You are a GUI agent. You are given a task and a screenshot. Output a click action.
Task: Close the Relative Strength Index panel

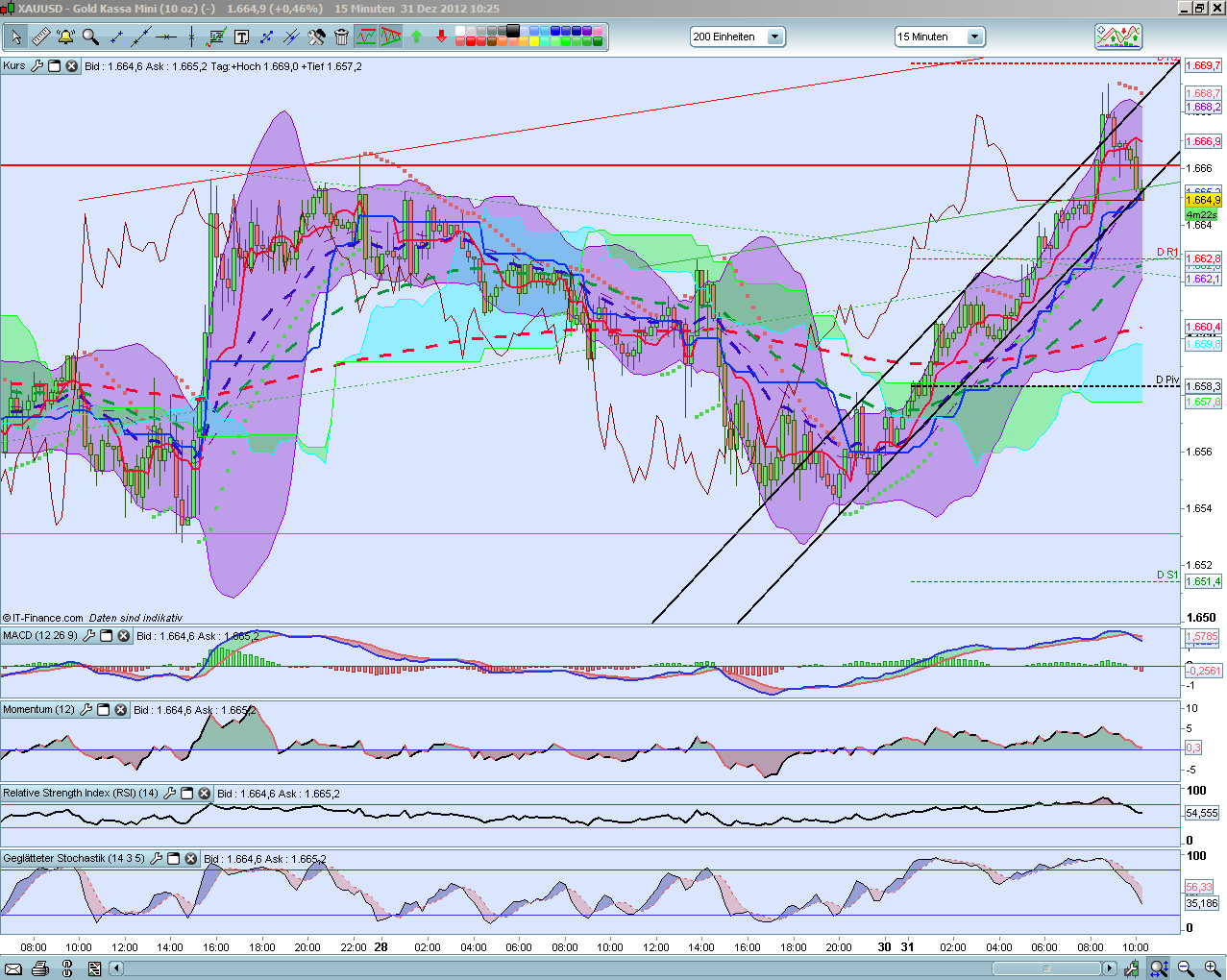(205, 793)
